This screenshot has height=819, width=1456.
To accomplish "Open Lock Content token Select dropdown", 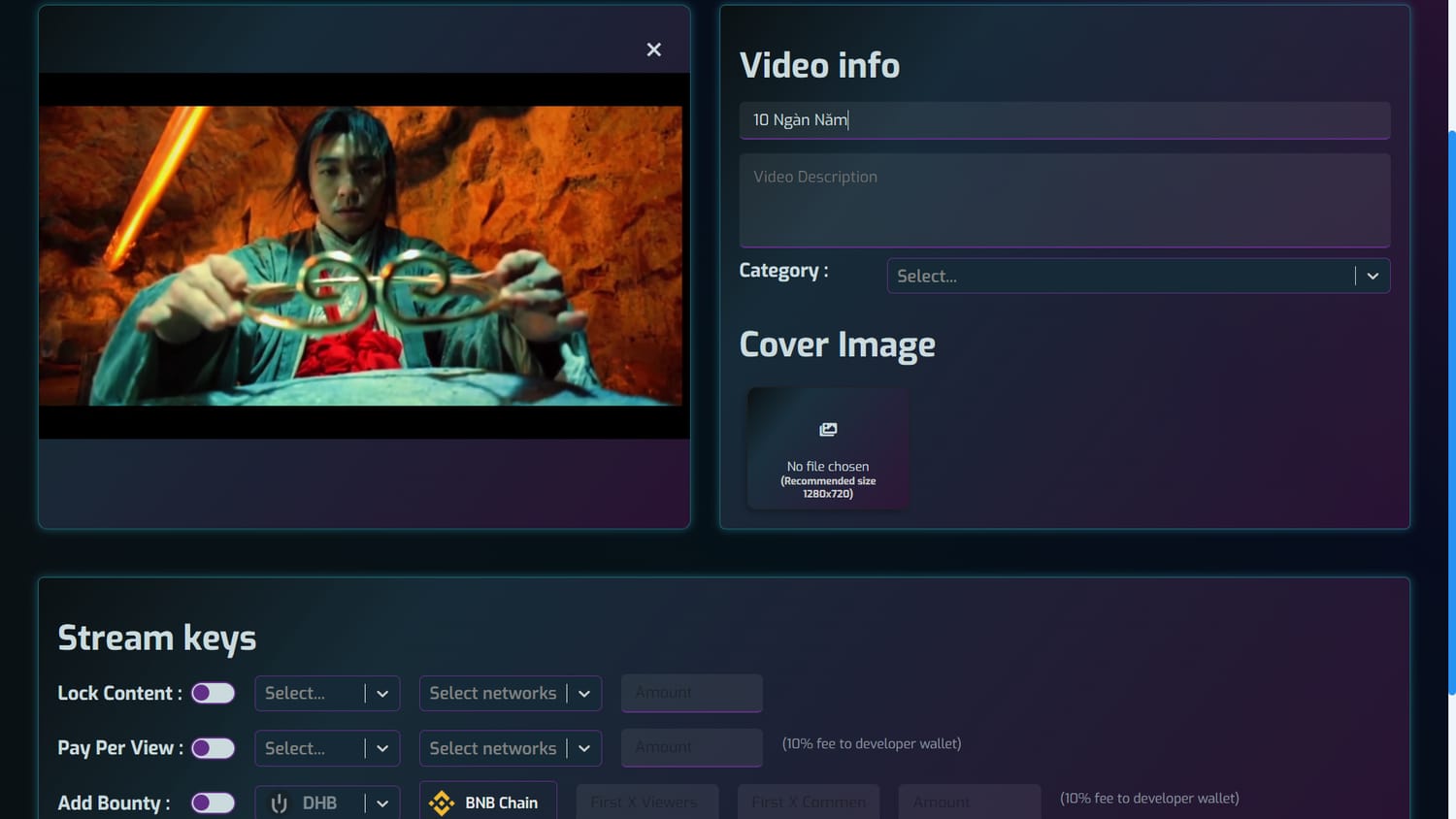I will [327, 693].
